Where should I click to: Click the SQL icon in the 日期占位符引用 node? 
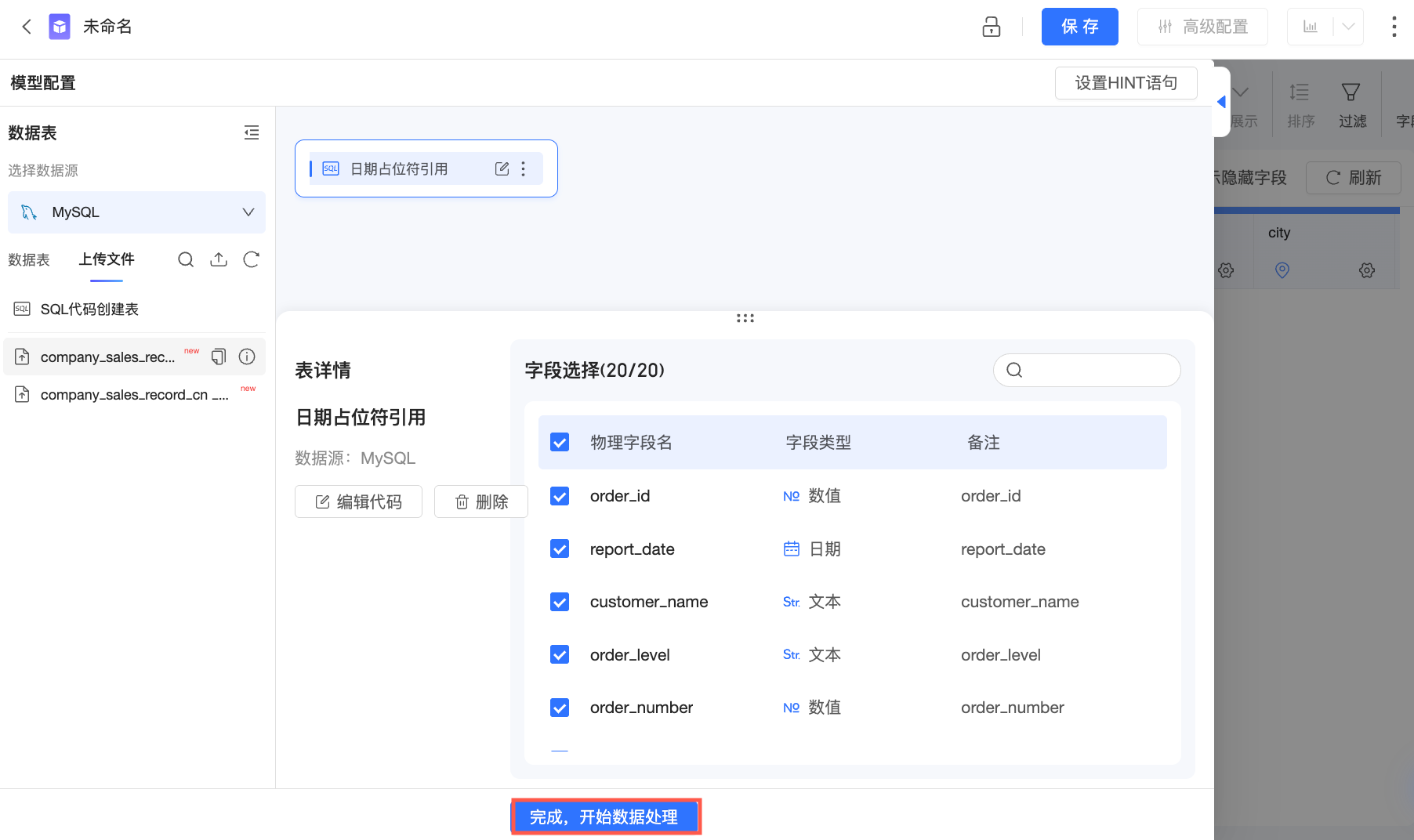pyautogui.click(x=331, y=168)
